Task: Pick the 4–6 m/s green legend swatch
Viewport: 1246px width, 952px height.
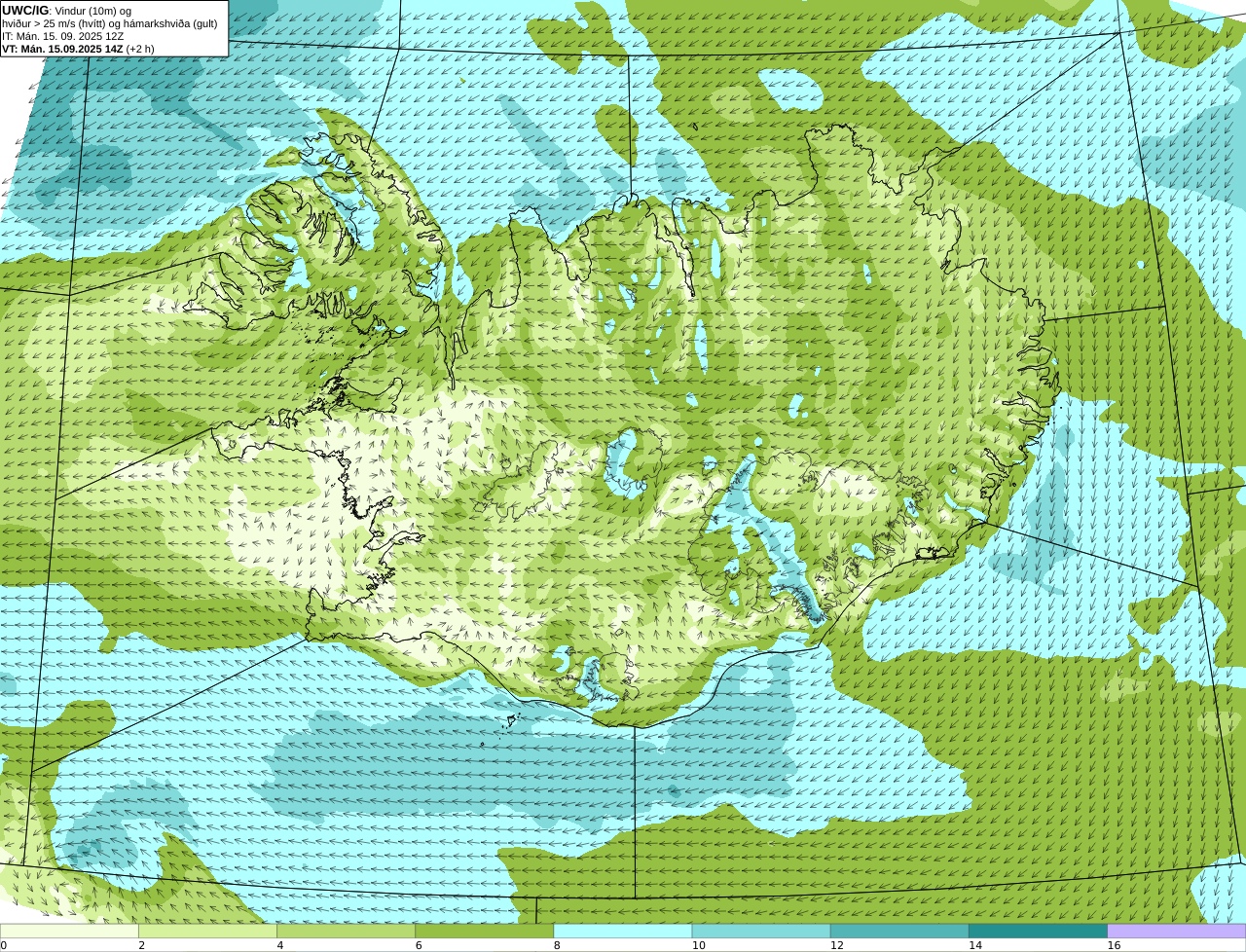Action: pos(346,931)
